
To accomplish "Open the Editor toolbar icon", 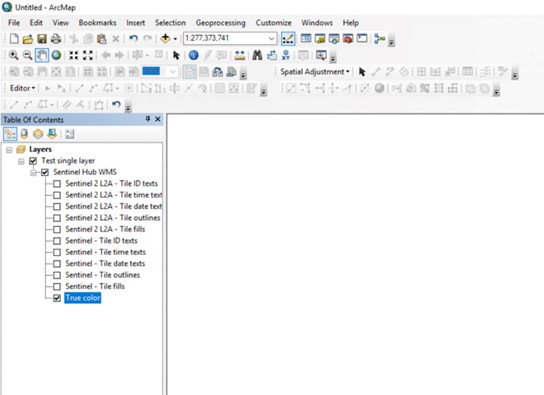I will [x=288, y=38].
